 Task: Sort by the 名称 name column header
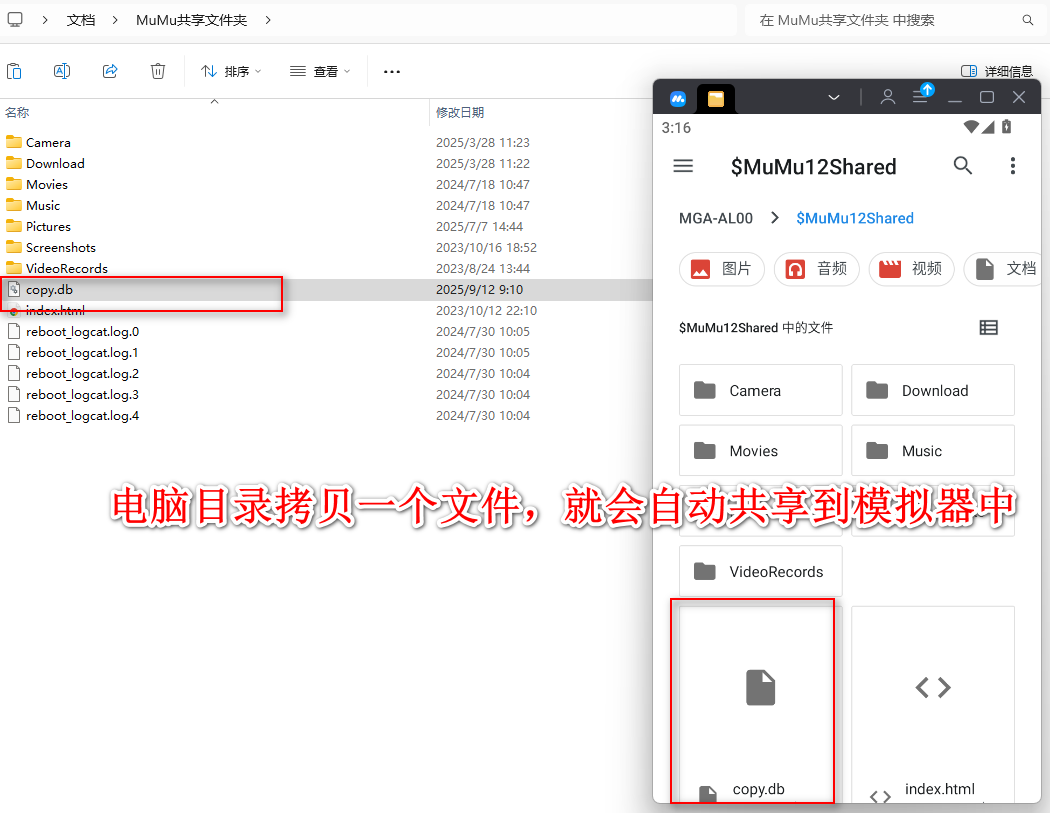[x=17, y=113]
